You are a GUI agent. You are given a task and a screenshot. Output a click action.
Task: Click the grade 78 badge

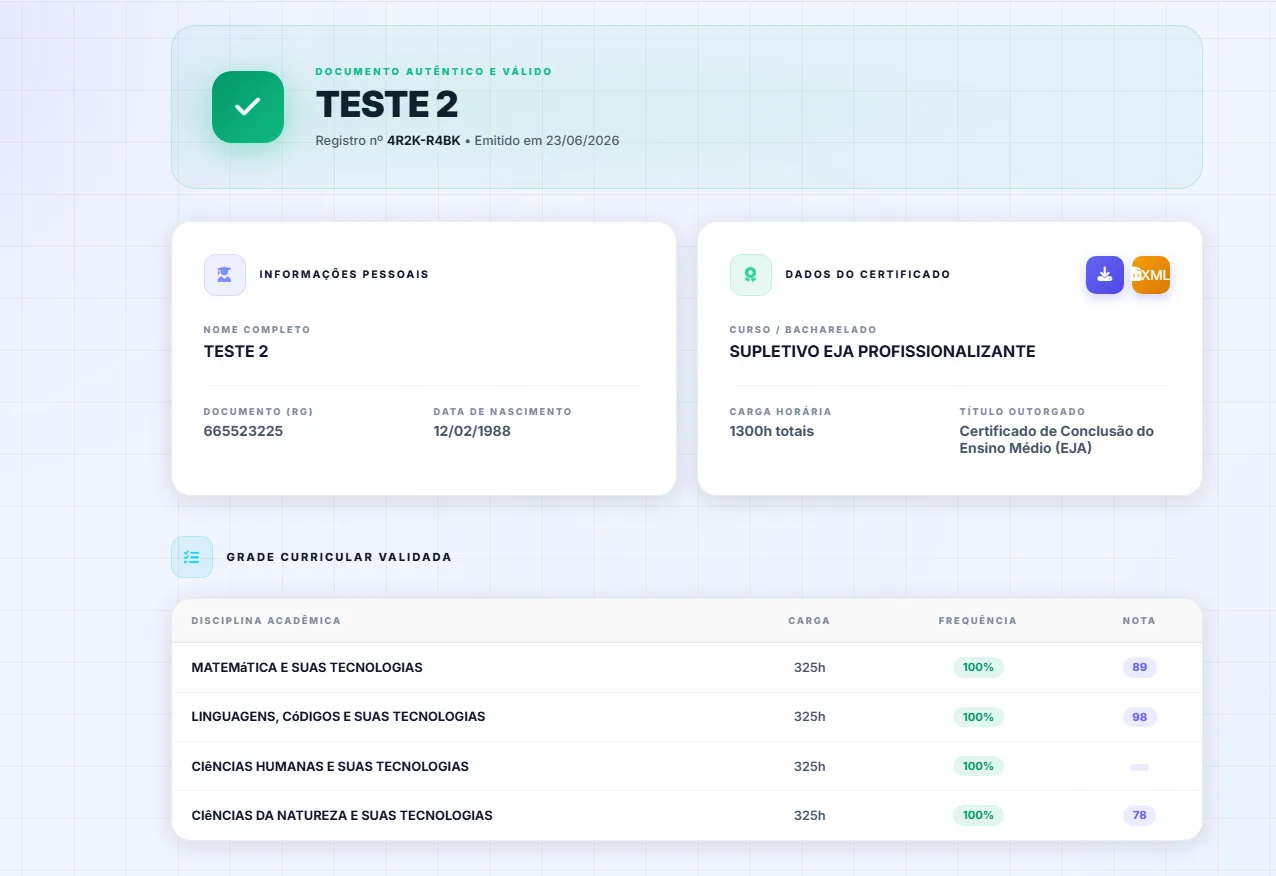[x=1140, y=815]
